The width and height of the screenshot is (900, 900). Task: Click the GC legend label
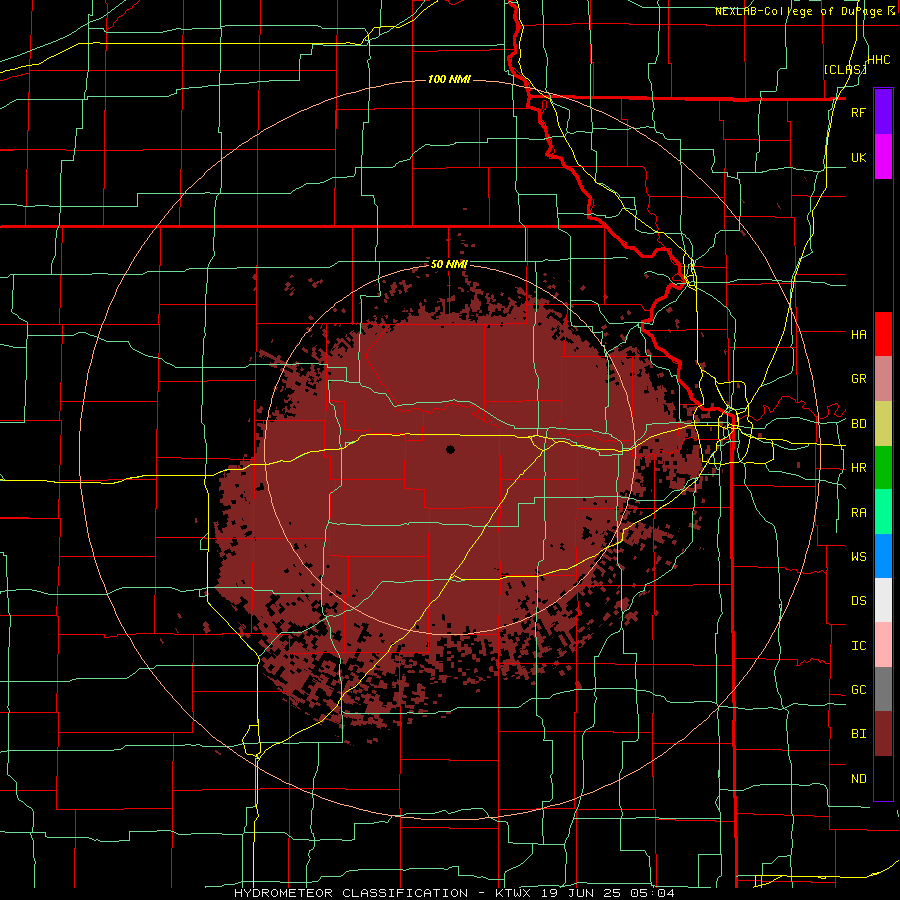coord(858,690)
